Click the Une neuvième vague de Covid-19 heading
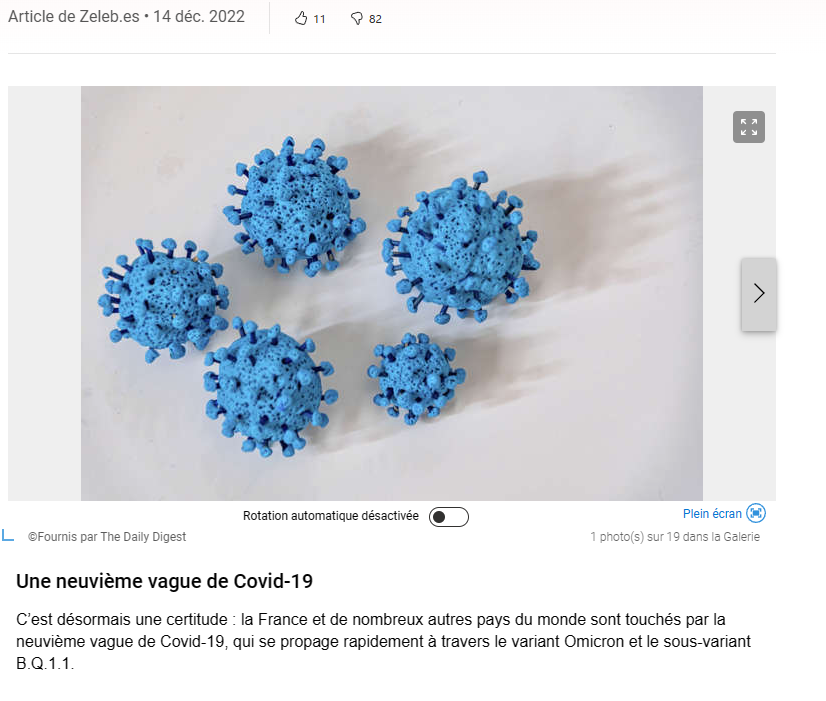The width and height of the screenshot is (826, 701). (x=164, y=581)
